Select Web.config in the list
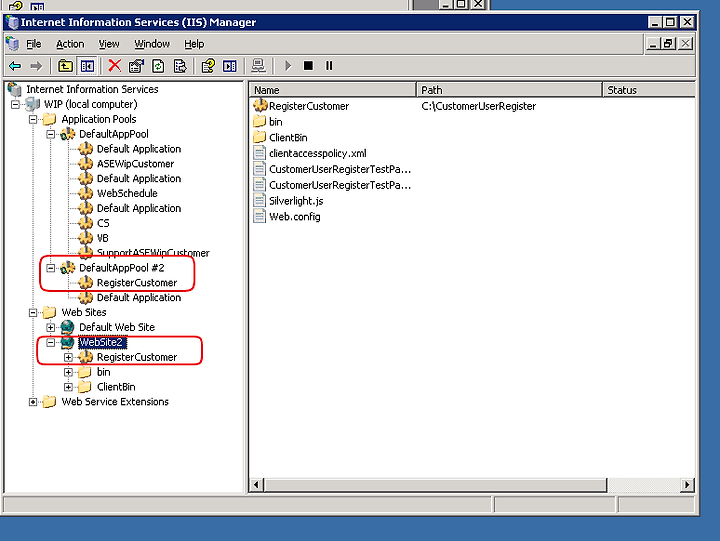Image resolution: width=720 pixels, height=541 pixels. [295, 217]
